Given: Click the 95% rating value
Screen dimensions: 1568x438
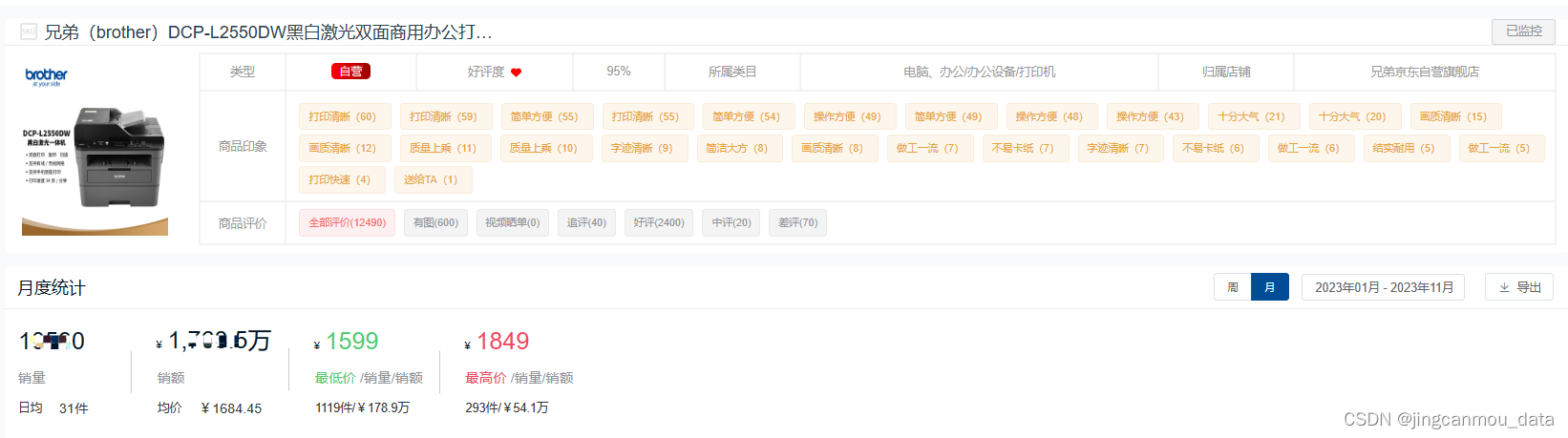Looking at the screenshot, I should click(x=619, y=72).
